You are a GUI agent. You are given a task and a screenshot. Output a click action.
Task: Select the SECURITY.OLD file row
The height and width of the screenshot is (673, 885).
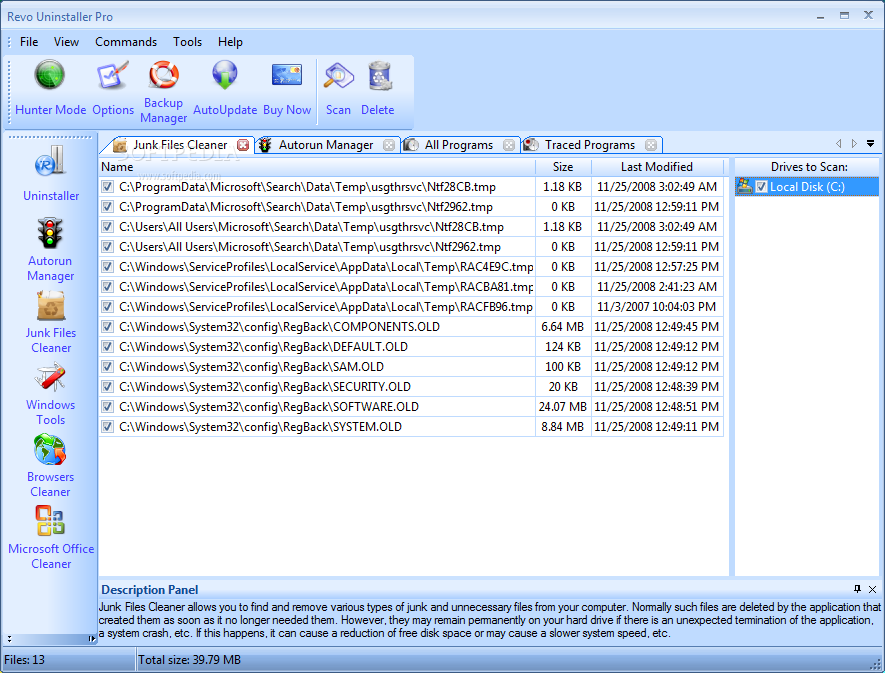point(411,387)
